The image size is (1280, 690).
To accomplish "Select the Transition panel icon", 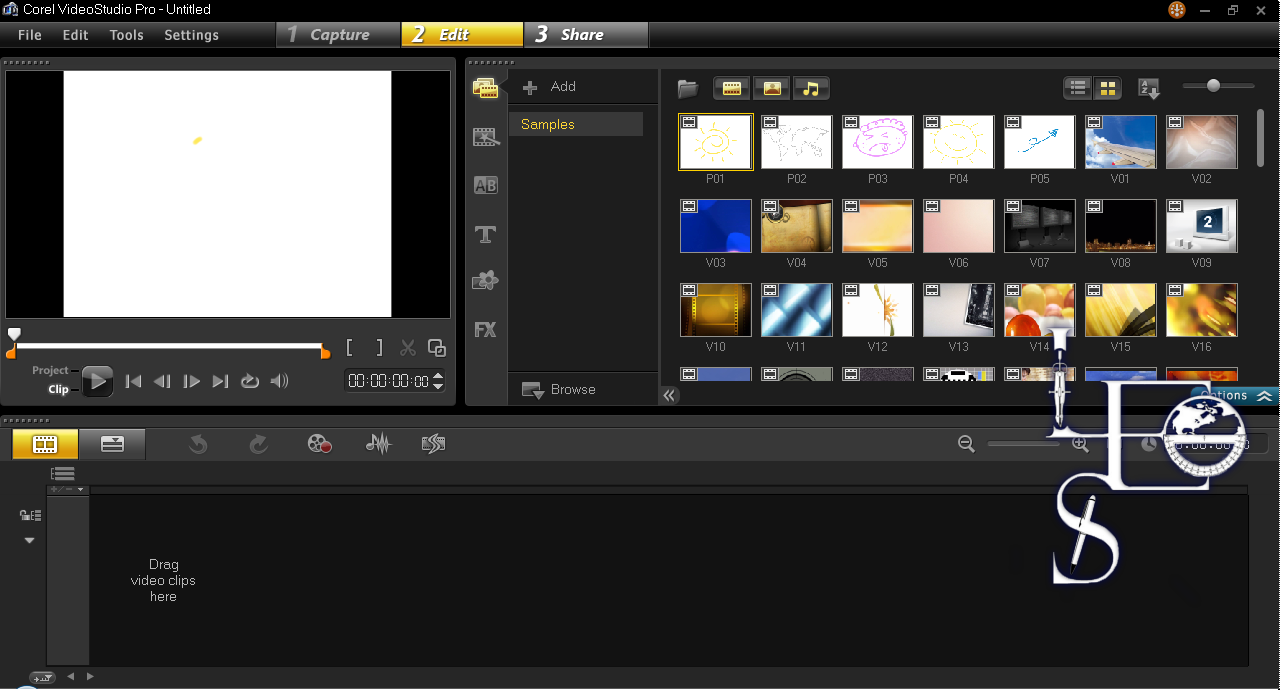I will [485, 185].
